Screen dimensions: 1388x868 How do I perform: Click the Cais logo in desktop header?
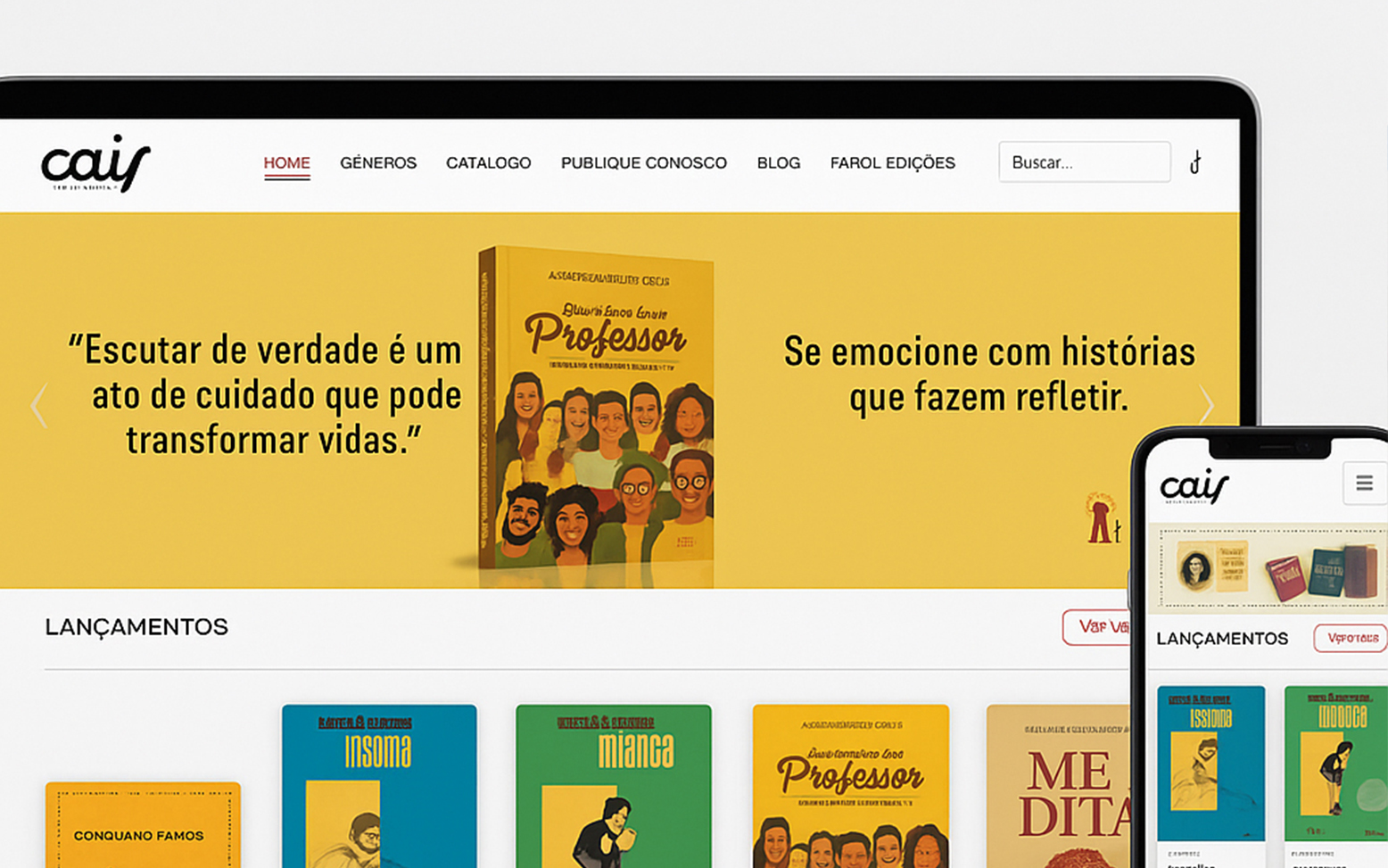click(95, 163)
